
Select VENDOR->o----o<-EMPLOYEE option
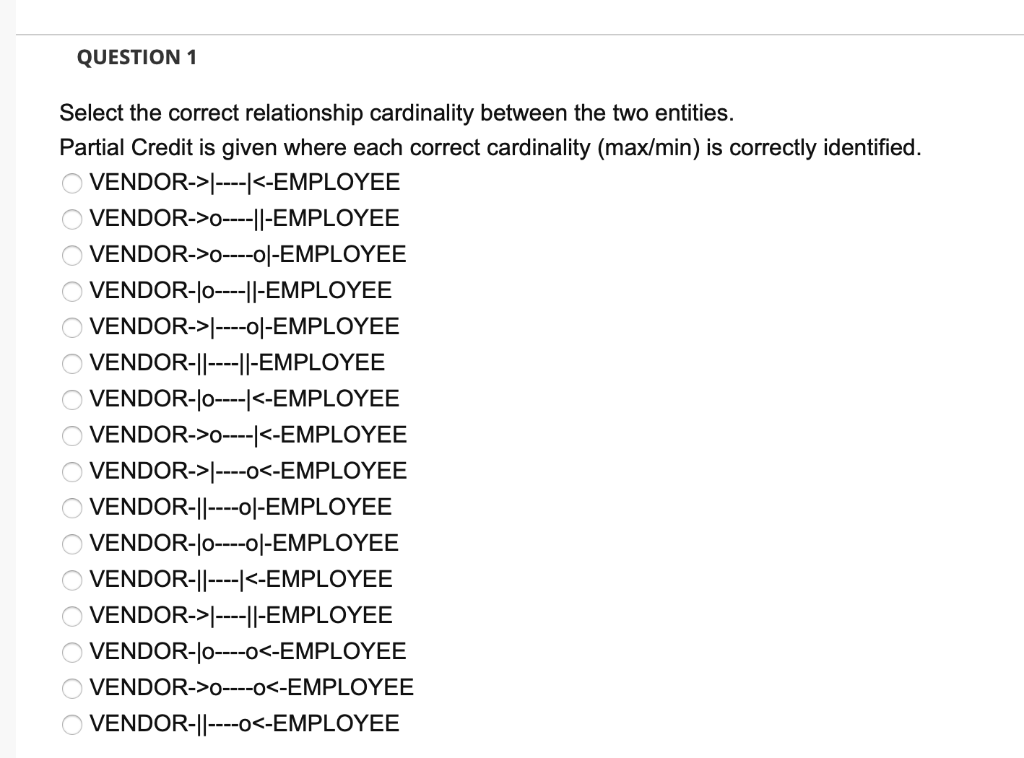click(x=71, y=688)
